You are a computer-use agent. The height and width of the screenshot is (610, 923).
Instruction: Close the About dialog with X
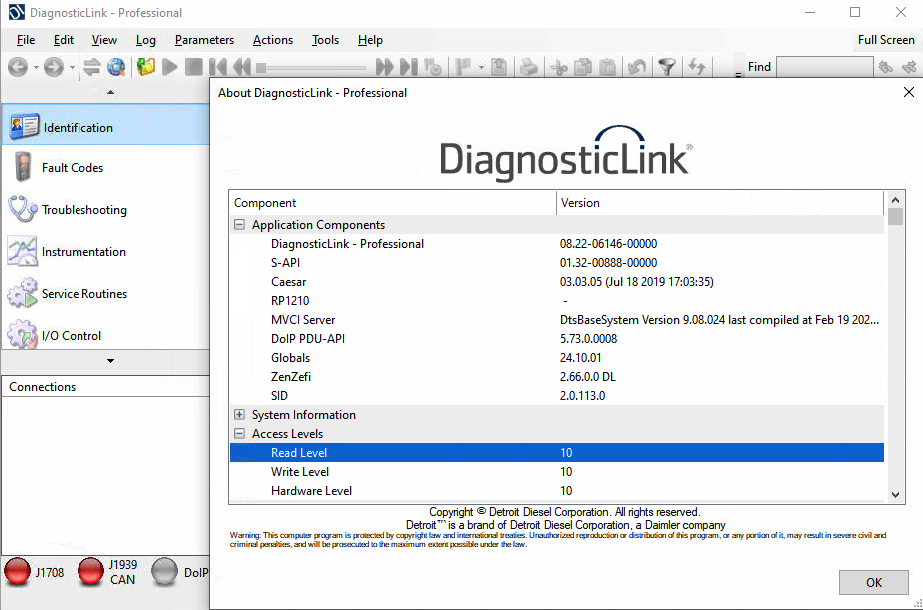tap(909, 92)
